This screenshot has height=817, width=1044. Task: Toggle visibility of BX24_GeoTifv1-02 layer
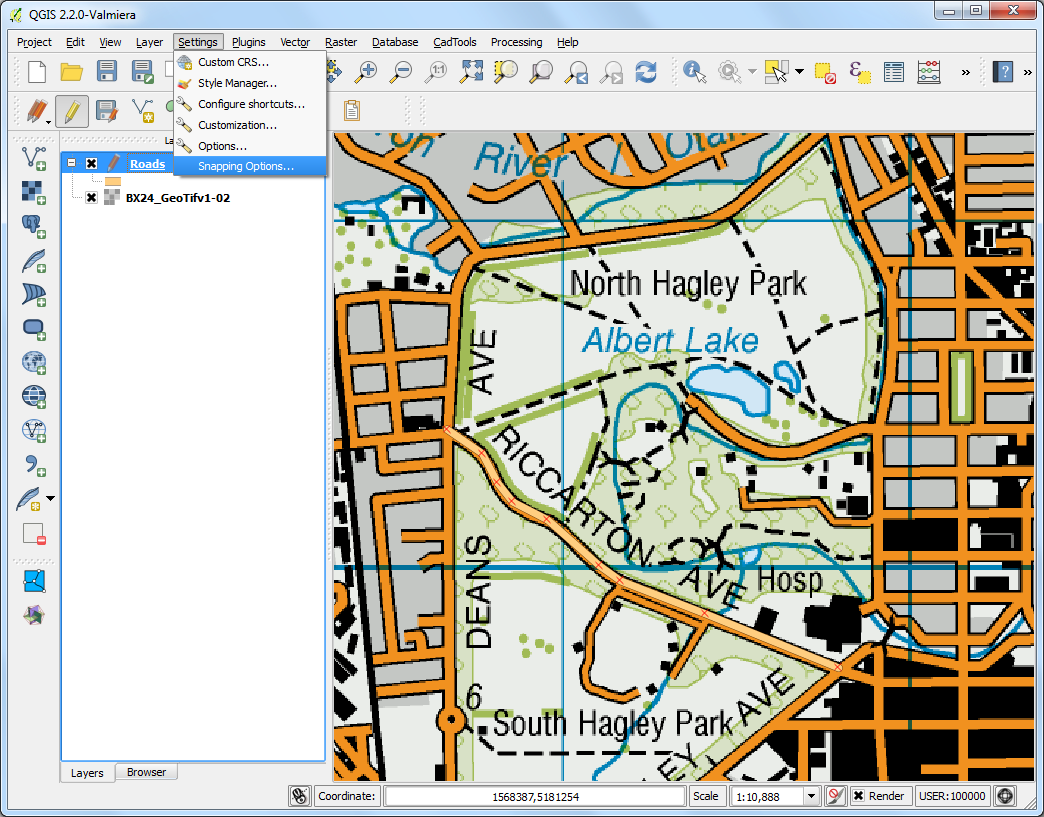pyautogui.click(x=92, y=198)
